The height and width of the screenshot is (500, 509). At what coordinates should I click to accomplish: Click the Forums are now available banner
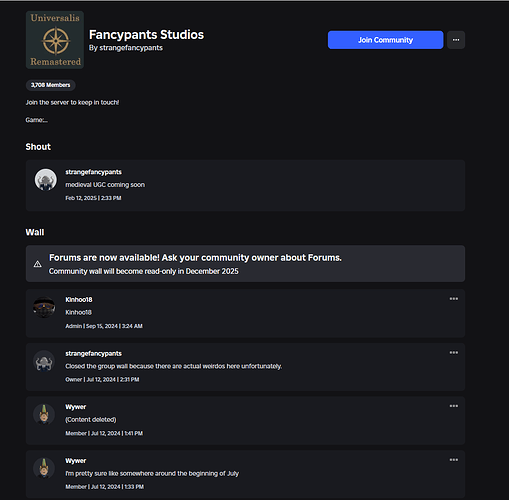point(245,264)
